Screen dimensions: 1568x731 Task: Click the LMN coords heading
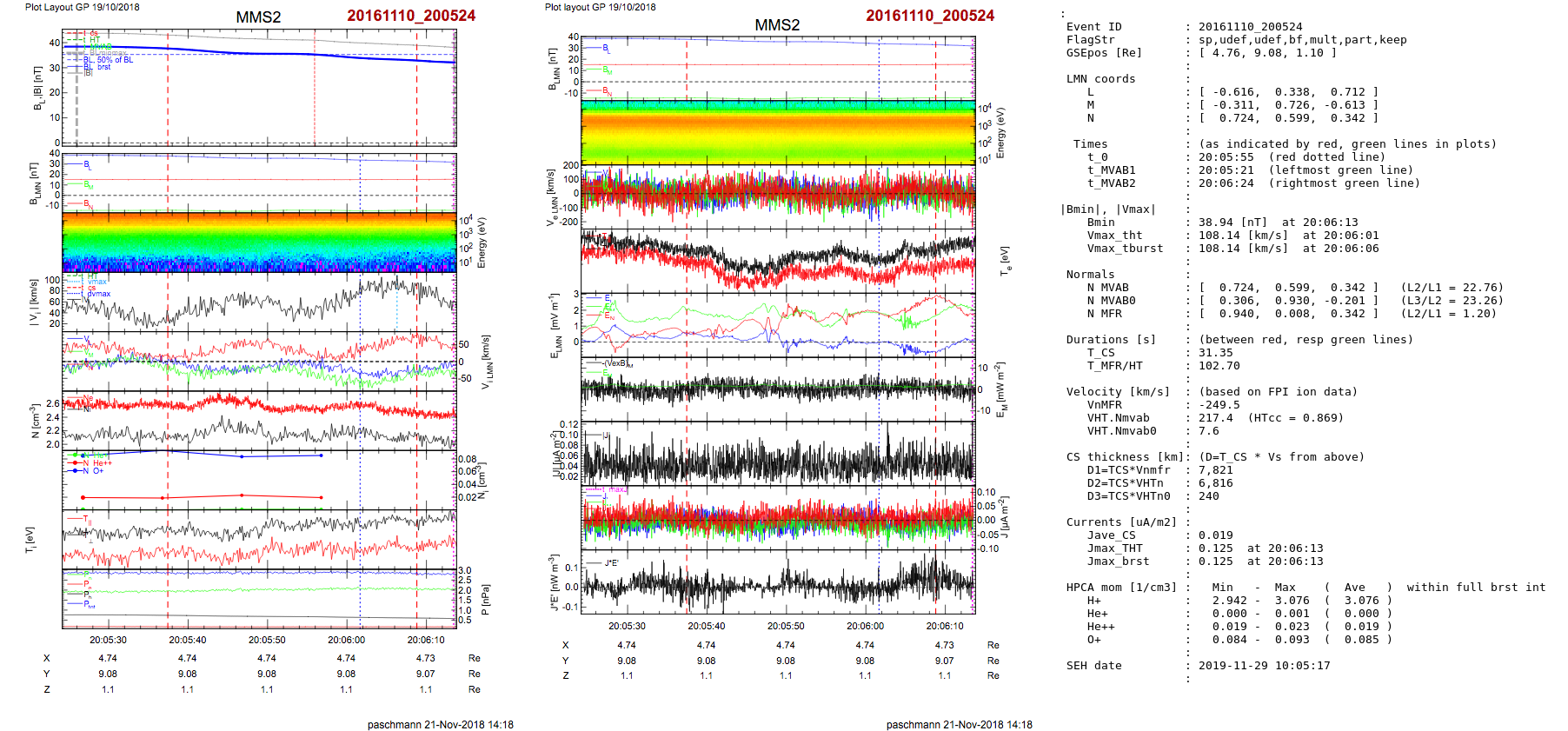click(x=1100, y=79)
